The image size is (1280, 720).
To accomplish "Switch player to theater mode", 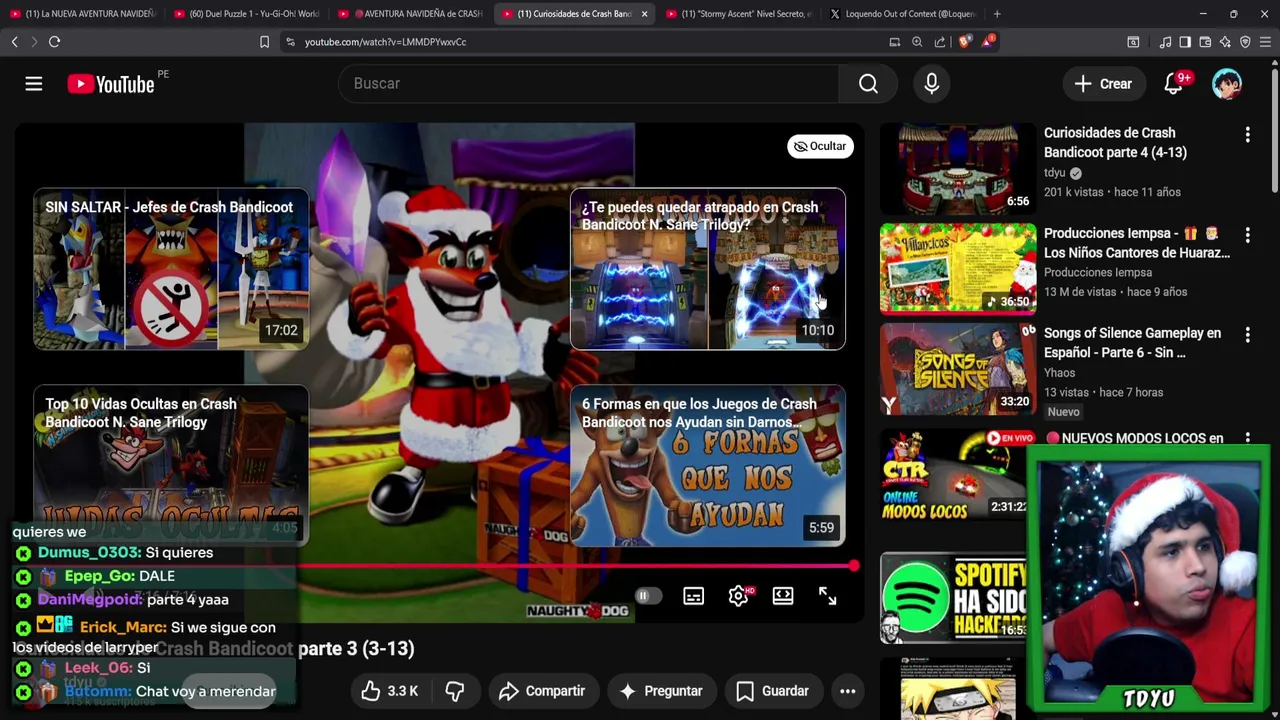I will pos(783,596).
